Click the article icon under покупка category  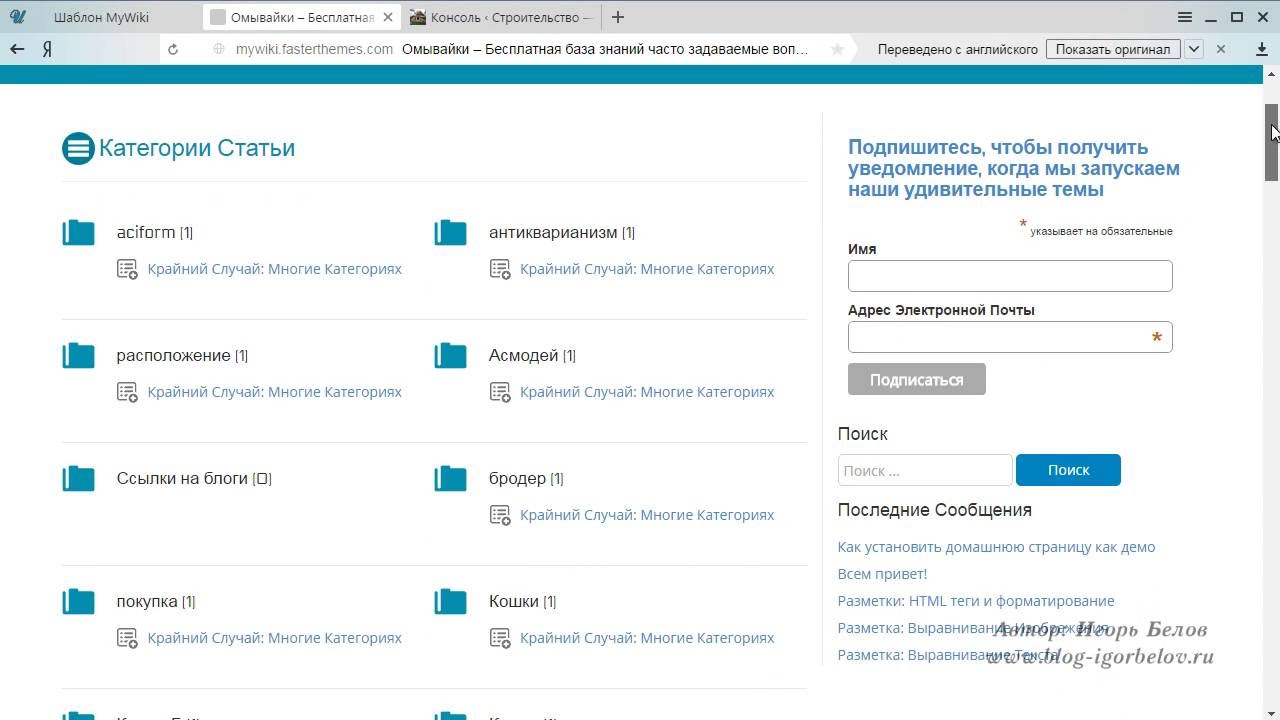click(x=127, y=638)
